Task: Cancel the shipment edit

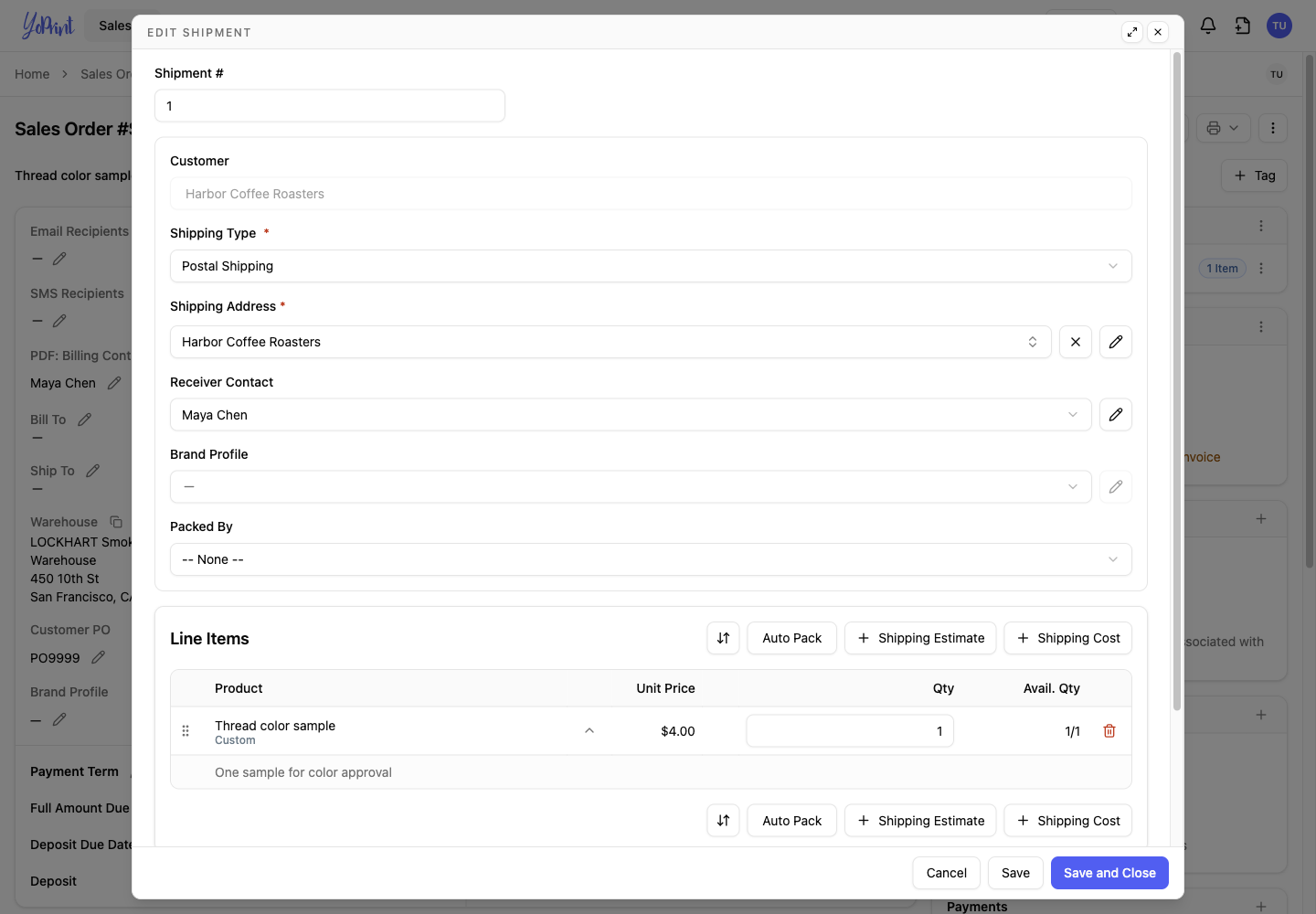Action: coord(947,873)
